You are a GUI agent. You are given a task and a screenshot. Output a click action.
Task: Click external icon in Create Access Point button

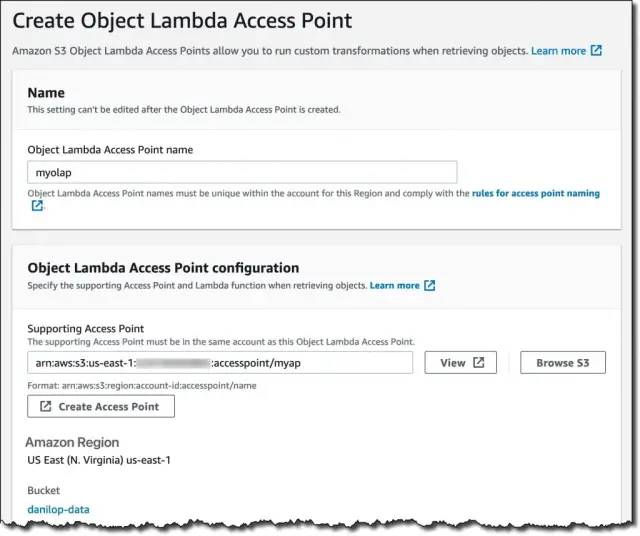(46, 406)
